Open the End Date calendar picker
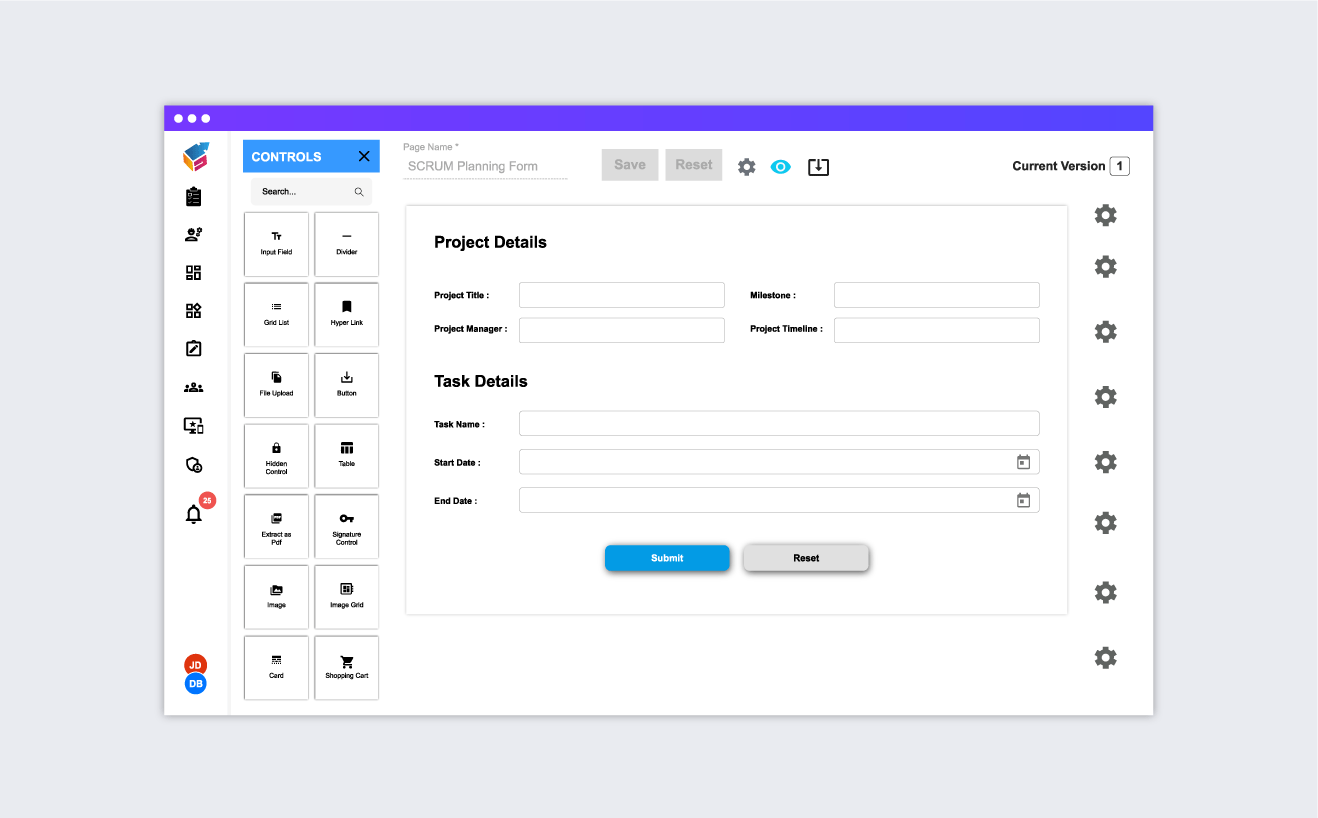 click(x=1023, y=499)
